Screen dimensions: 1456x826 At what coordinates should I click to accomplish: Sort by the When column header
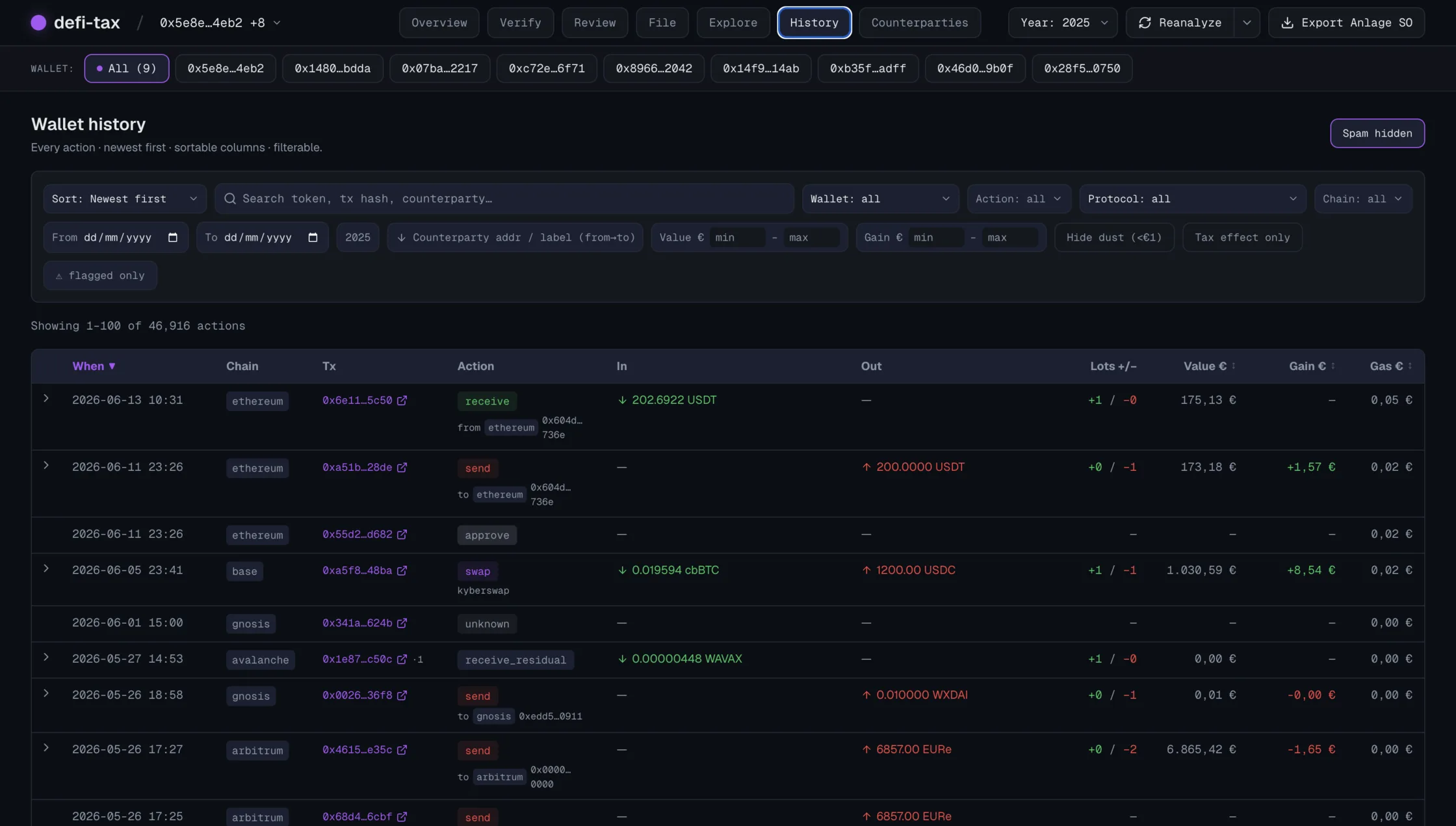94,366
